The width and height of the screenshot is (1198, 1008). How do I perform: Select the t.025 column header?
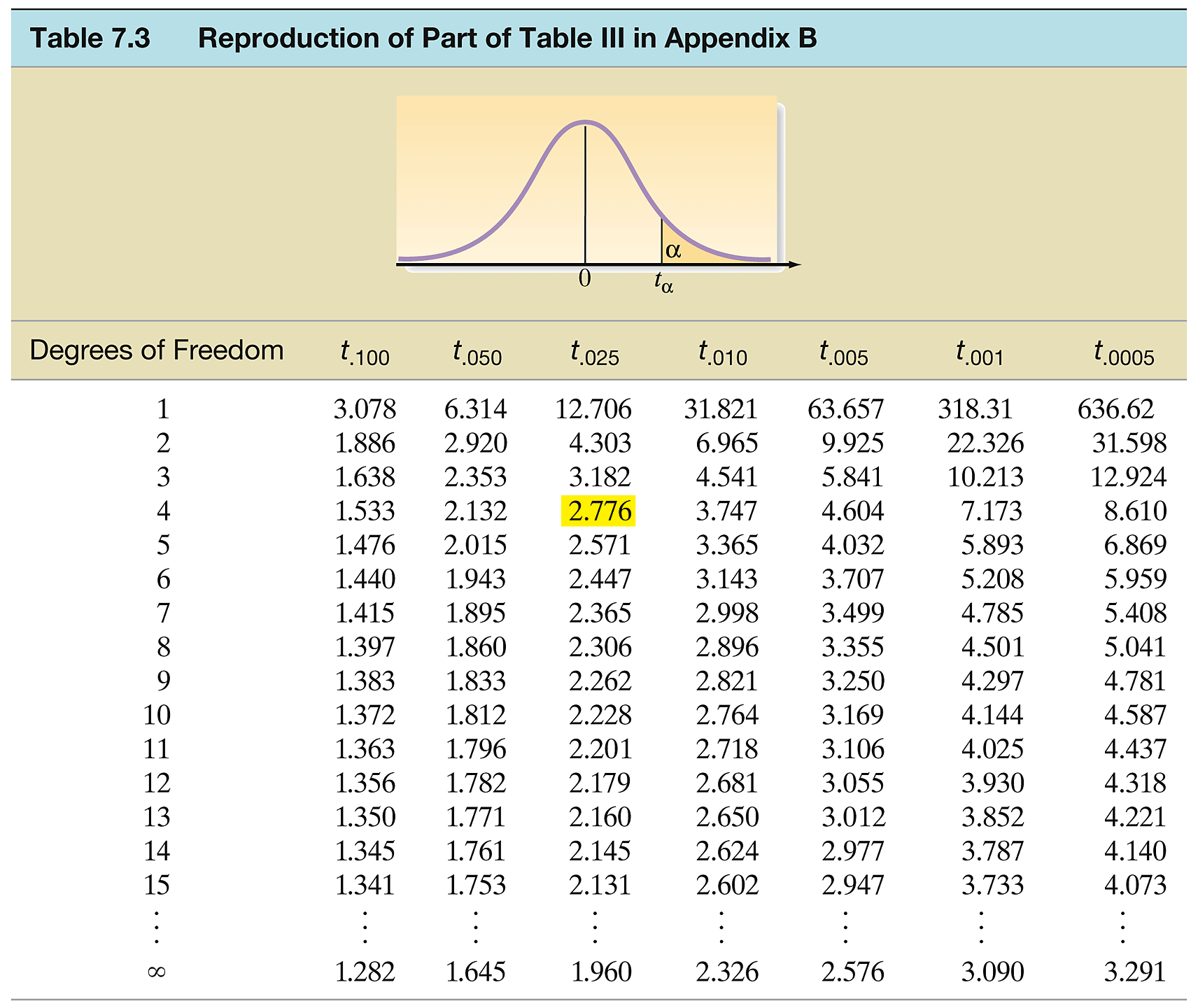click(594, 352)
